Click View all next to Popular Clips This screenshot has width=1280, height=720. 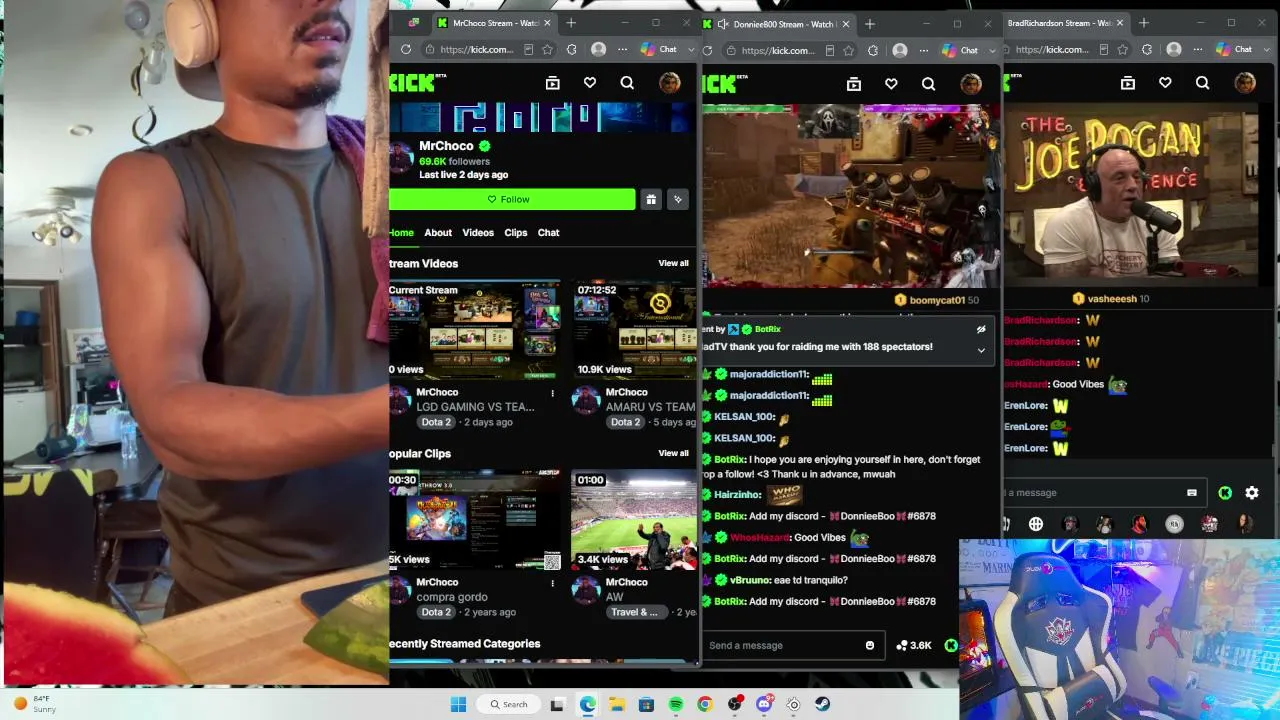click(673, 453)
